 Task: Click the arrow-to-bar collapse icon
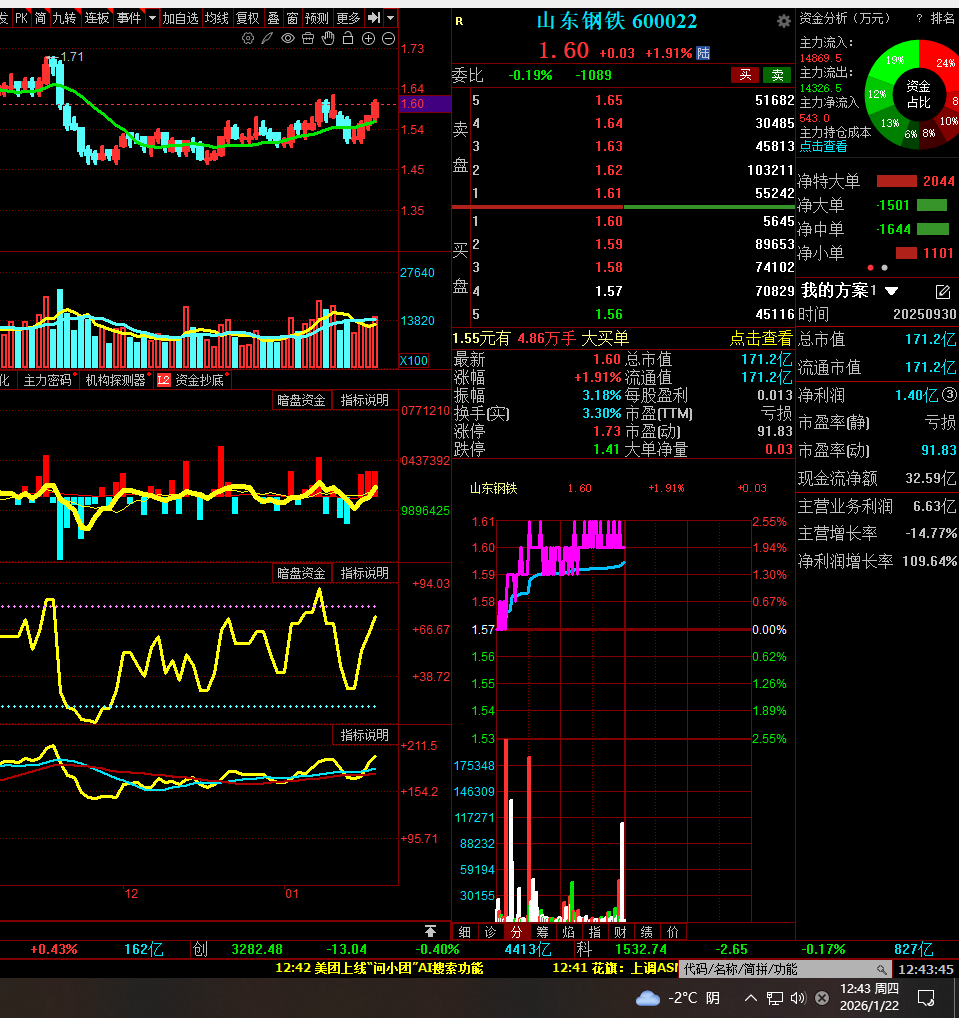(374, 18)
